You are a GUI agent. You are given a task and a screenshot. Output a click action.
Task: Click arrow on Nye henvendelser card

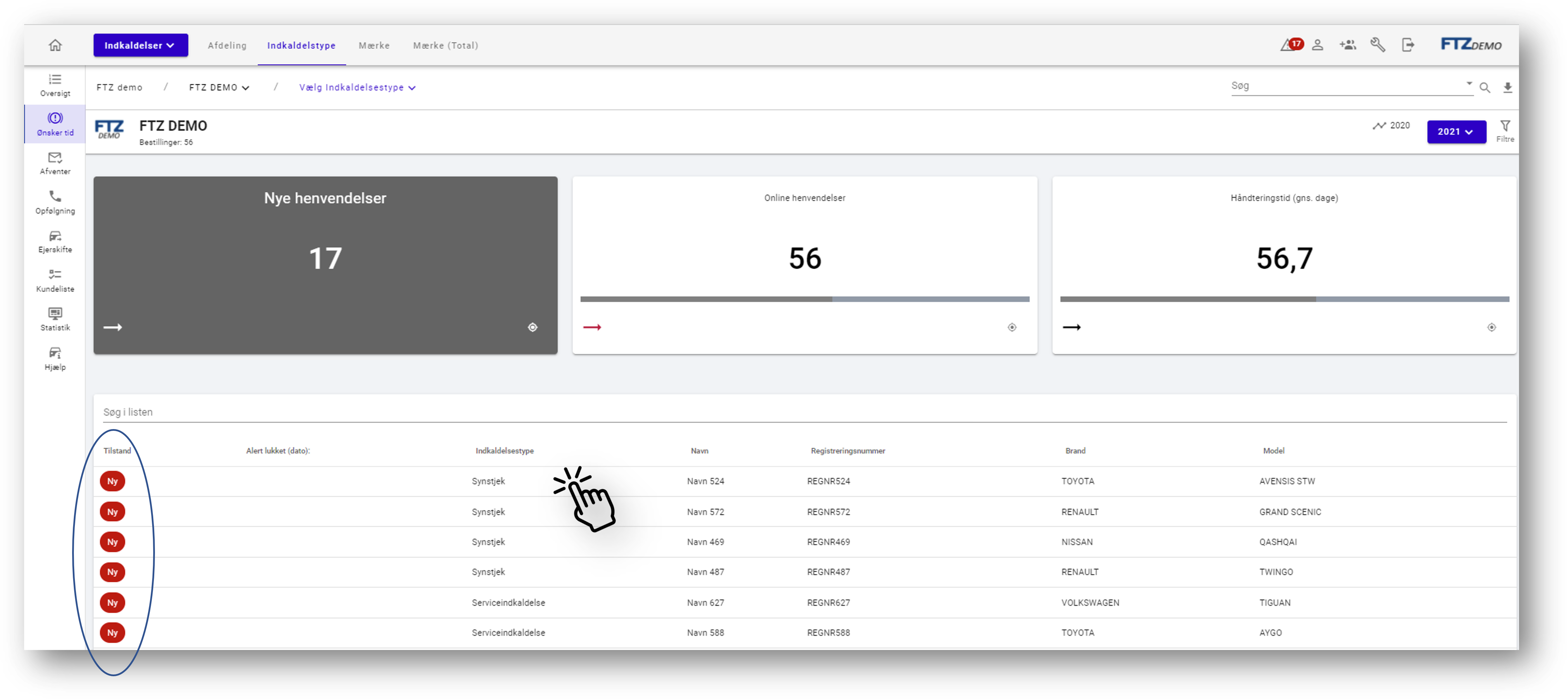tap(112, 328)
